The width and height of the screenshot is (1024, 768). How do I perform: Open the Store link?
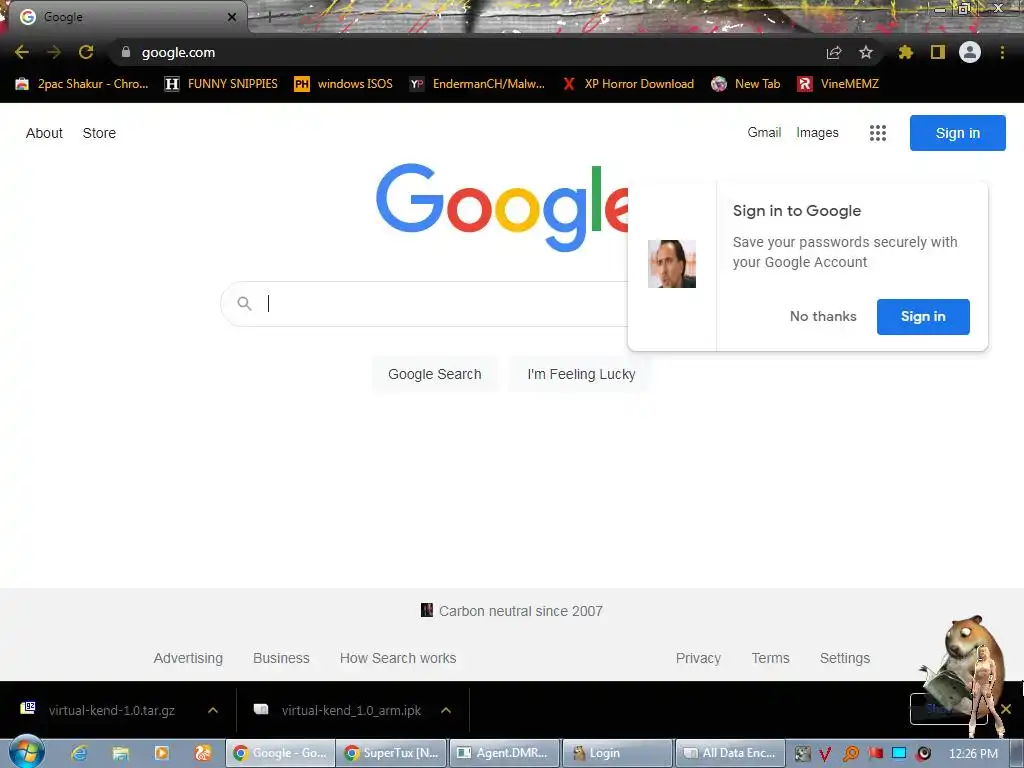99,133
